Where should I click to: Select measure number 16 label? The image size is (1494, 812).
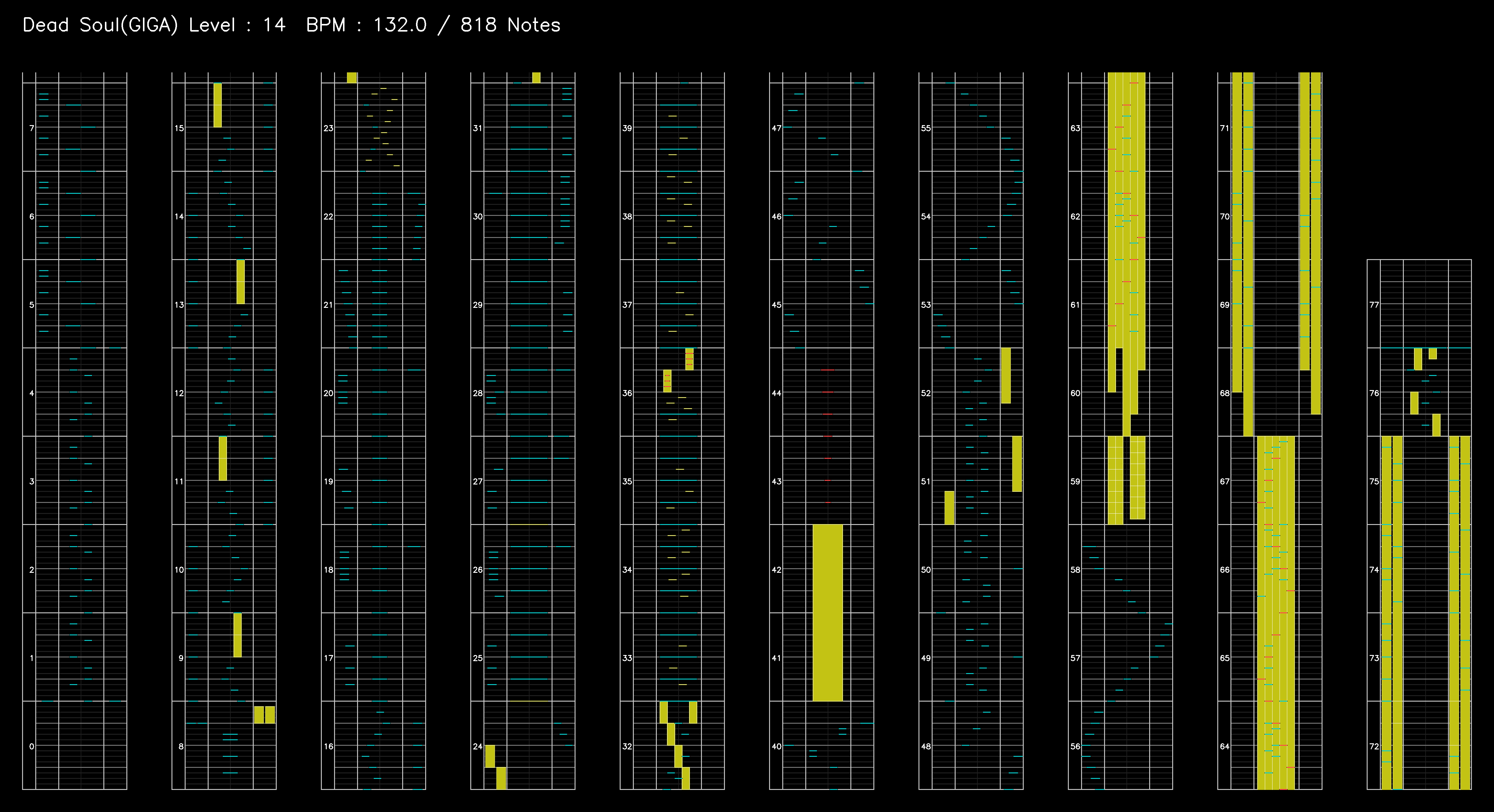[x=328, y=746]
